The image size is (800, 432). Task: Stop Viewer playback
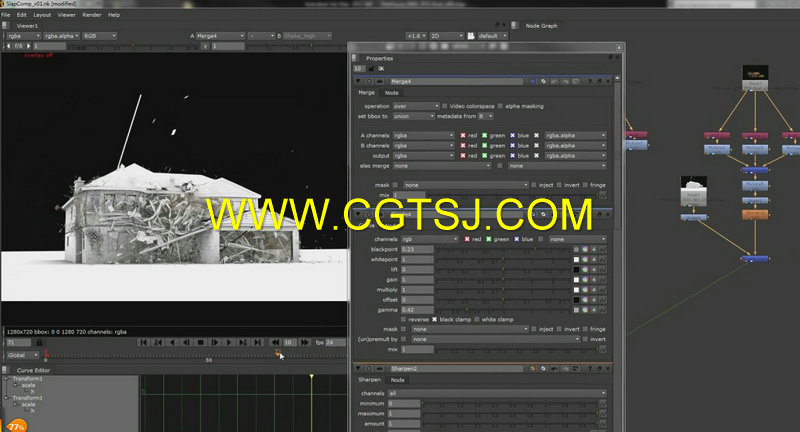click(x=201, y=342)
